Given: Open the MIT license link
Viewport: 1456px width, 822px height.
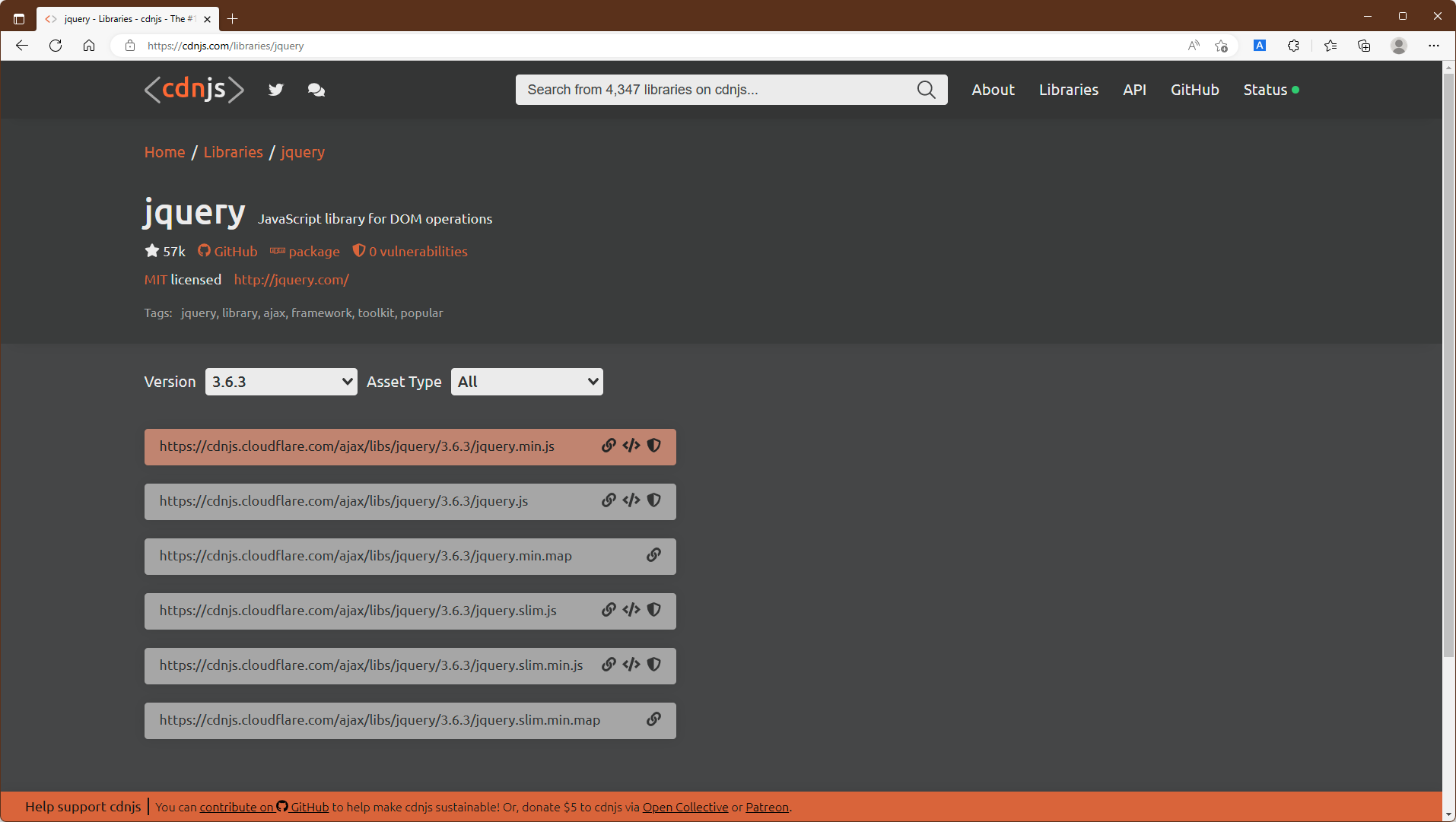Looking at the screenshot, I should pos(155,280).
